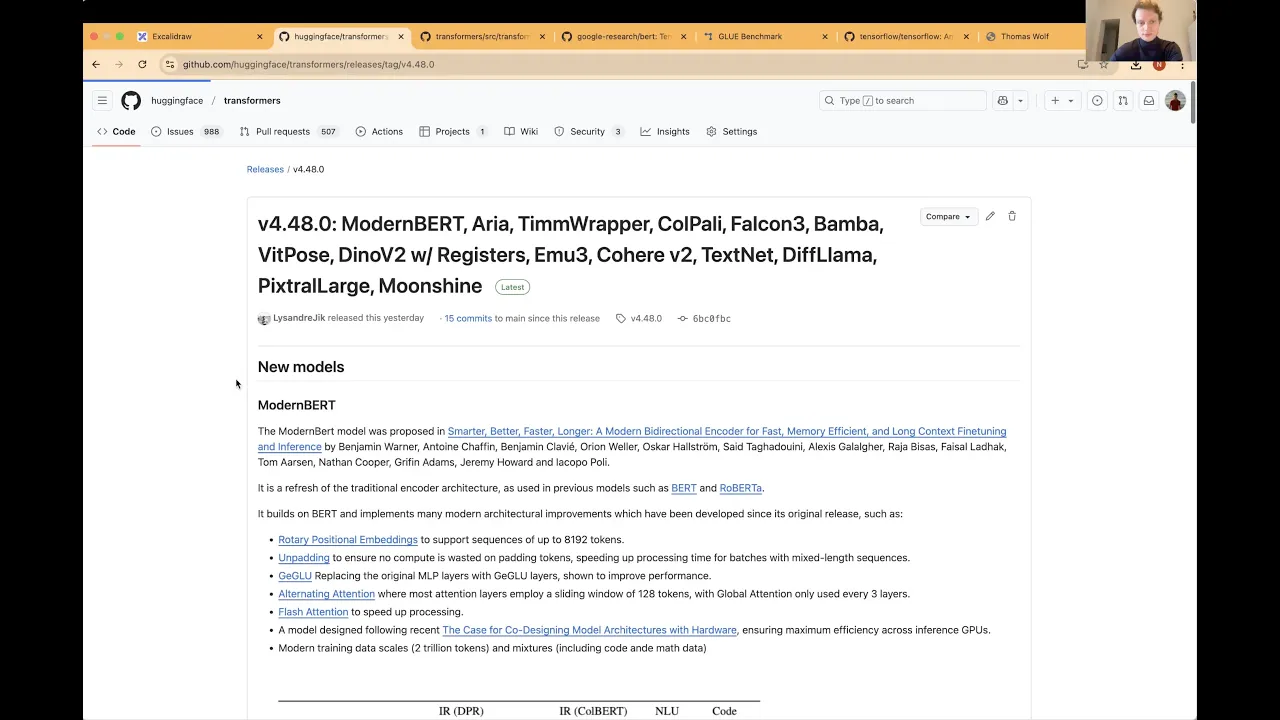Screen dimensions: 1280x720
Task: Open the 15 commits link
Action: [x=468, y=318]
